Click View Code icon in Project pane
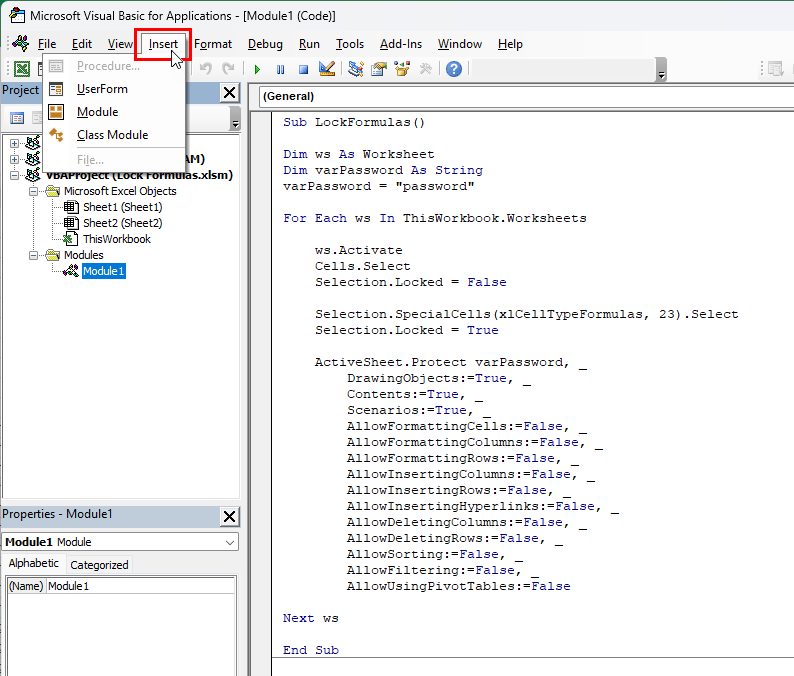 17,118
